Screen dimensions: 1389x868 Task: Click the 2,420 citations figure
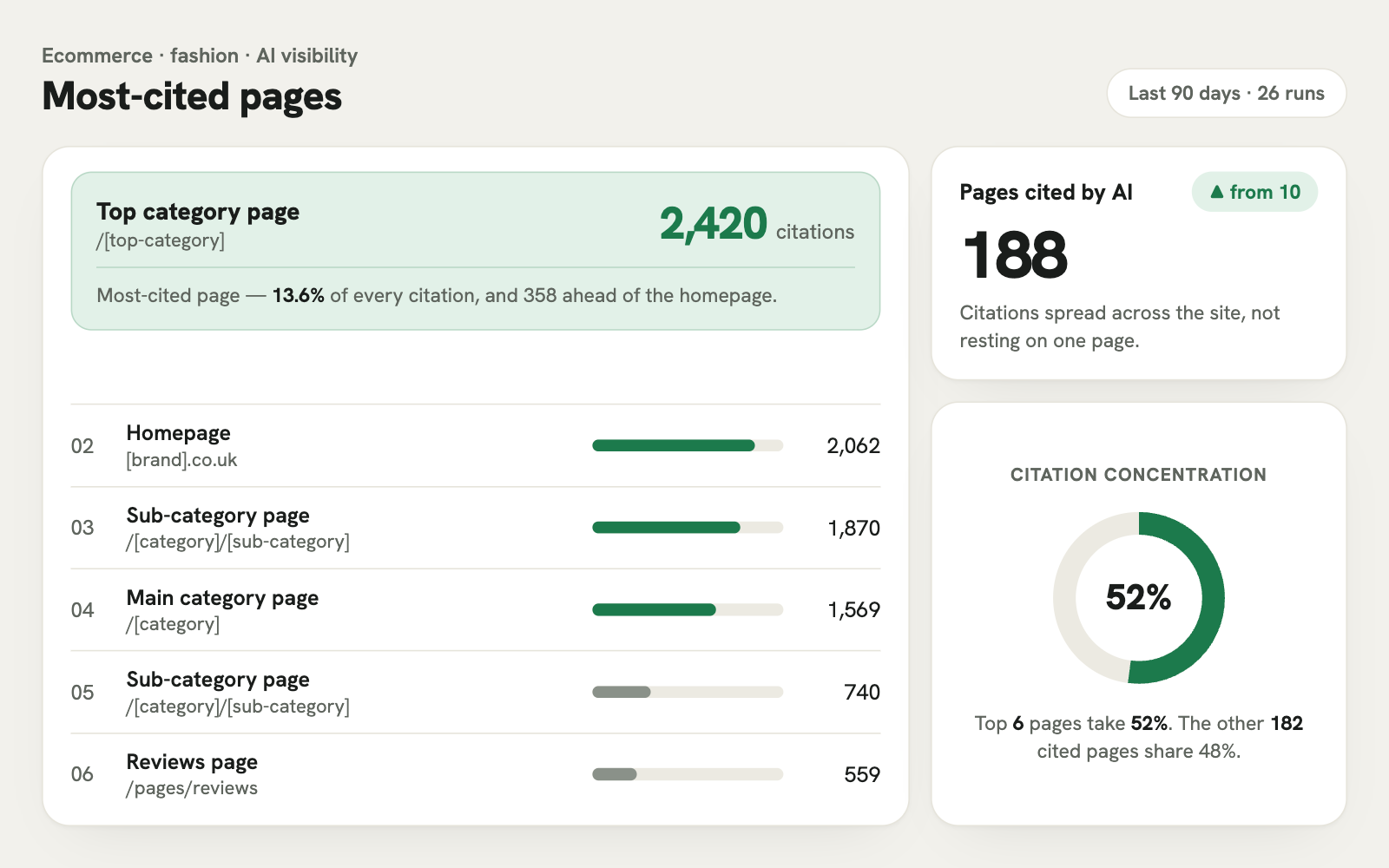(714, 224)
